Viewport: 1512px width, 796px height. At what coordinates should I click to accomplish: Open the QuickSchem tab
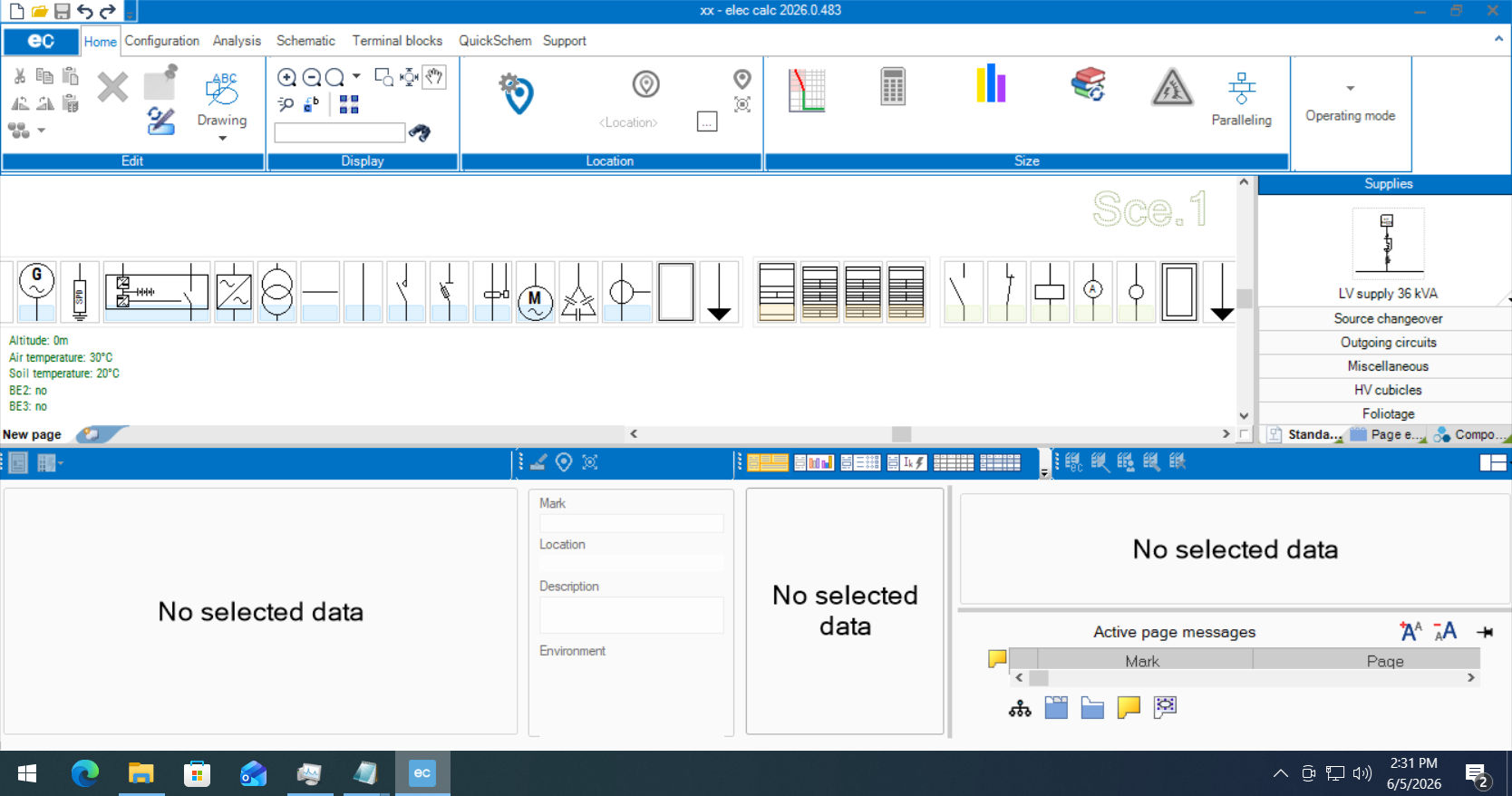[x=495, y=41]
